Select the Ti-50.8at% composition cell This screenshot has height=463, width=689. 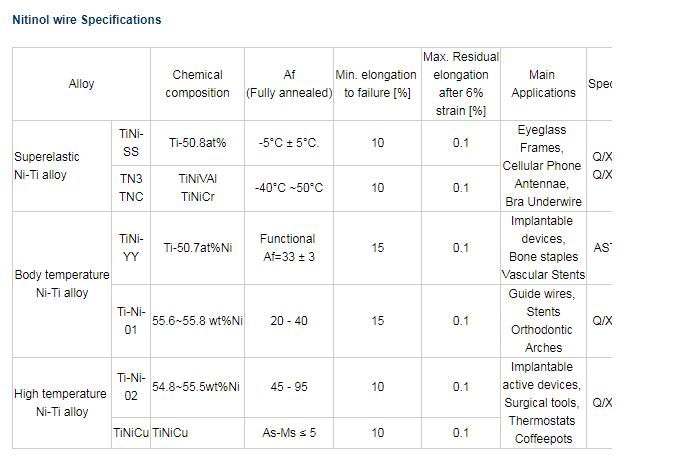click(x=197, y=143)
